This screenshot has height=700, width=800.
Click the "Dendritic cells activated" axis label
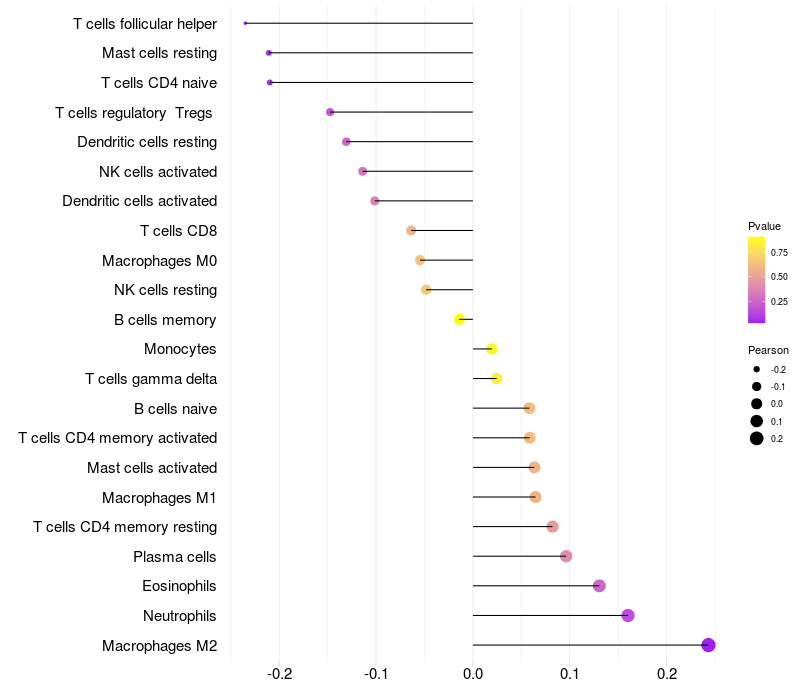point(139,201)
